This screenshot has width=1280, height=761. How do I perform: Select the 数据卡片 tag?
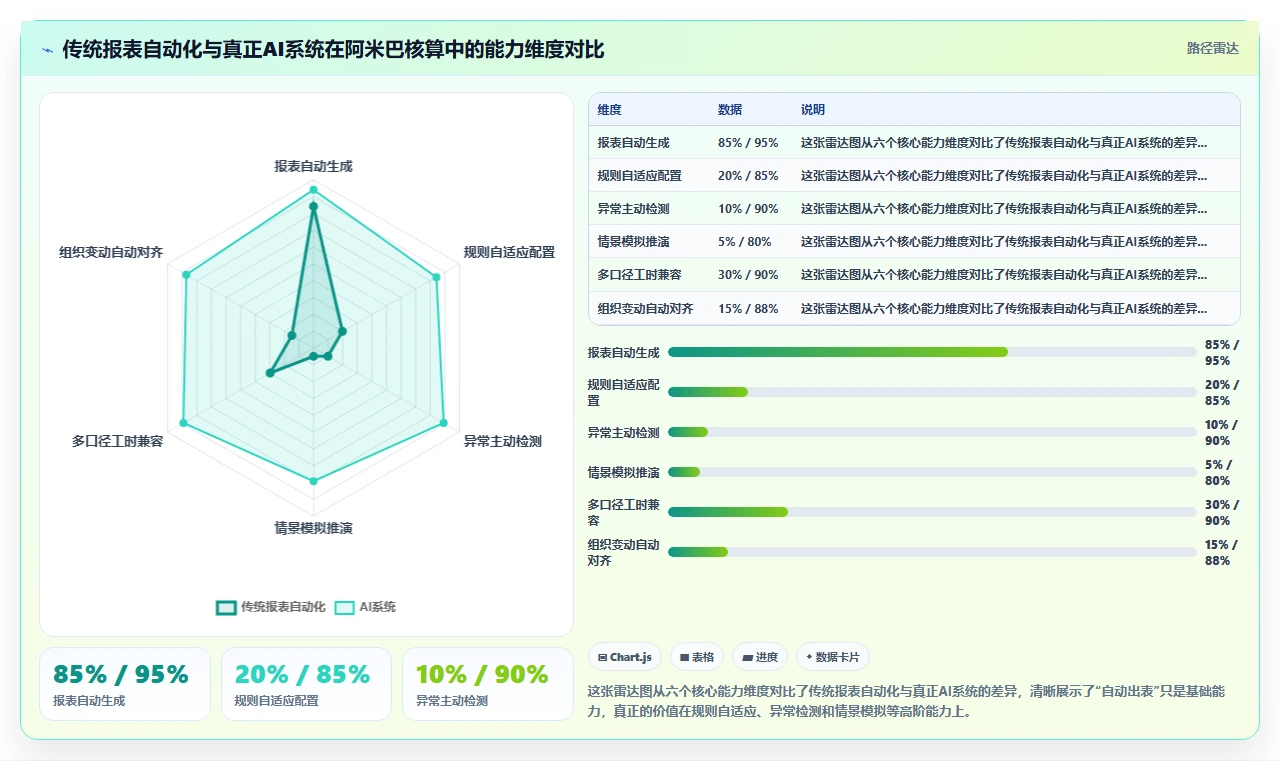click(x=833, y=657)
